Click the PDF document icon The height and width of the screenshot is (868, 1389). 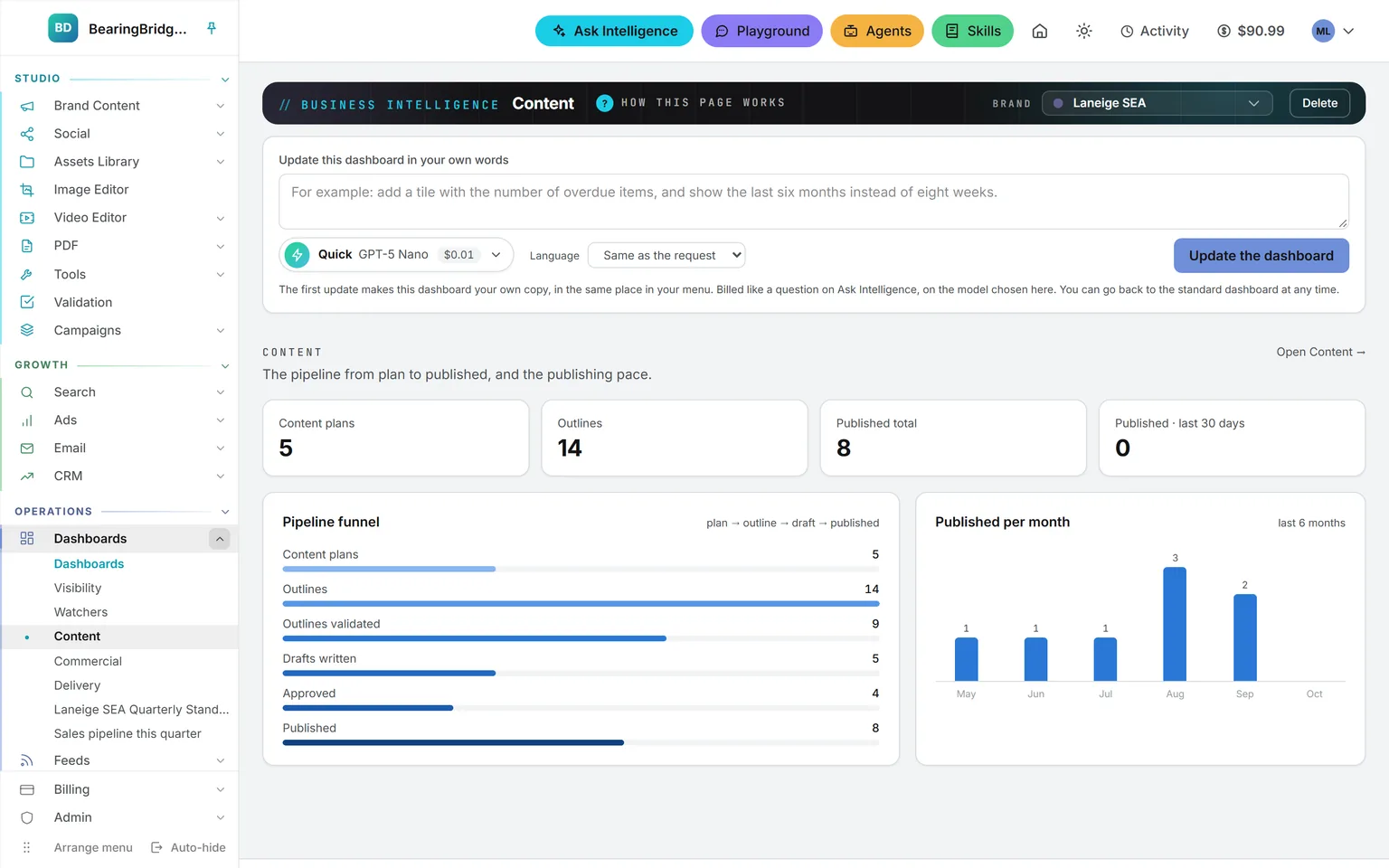pos(27,246)
